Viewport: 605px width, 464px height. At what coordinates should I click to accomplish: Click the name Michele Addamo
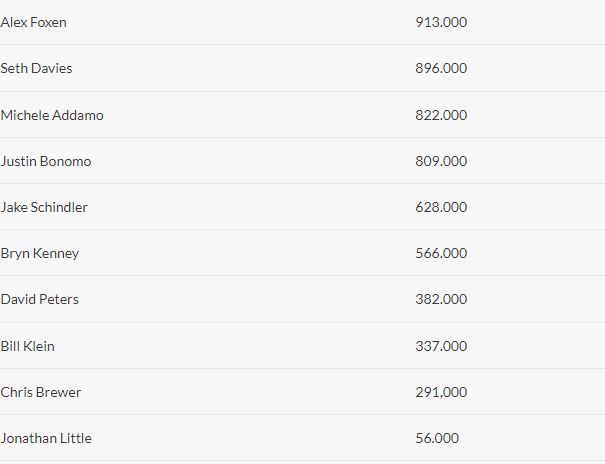[x=52, y=115]
